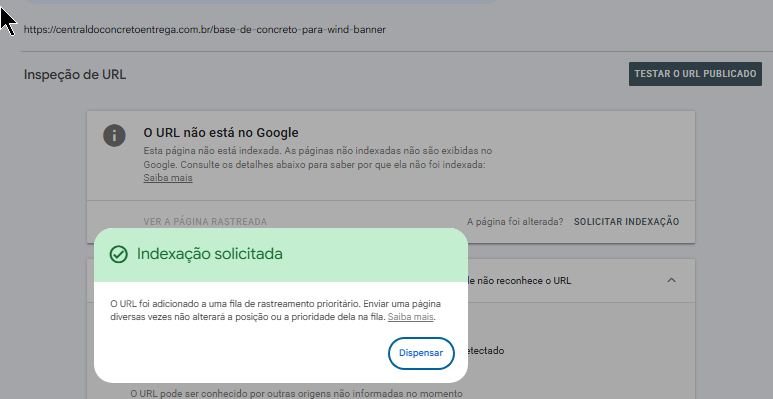Click 'O URL foi adicionado a uma fila' message

tap(275, 310)
